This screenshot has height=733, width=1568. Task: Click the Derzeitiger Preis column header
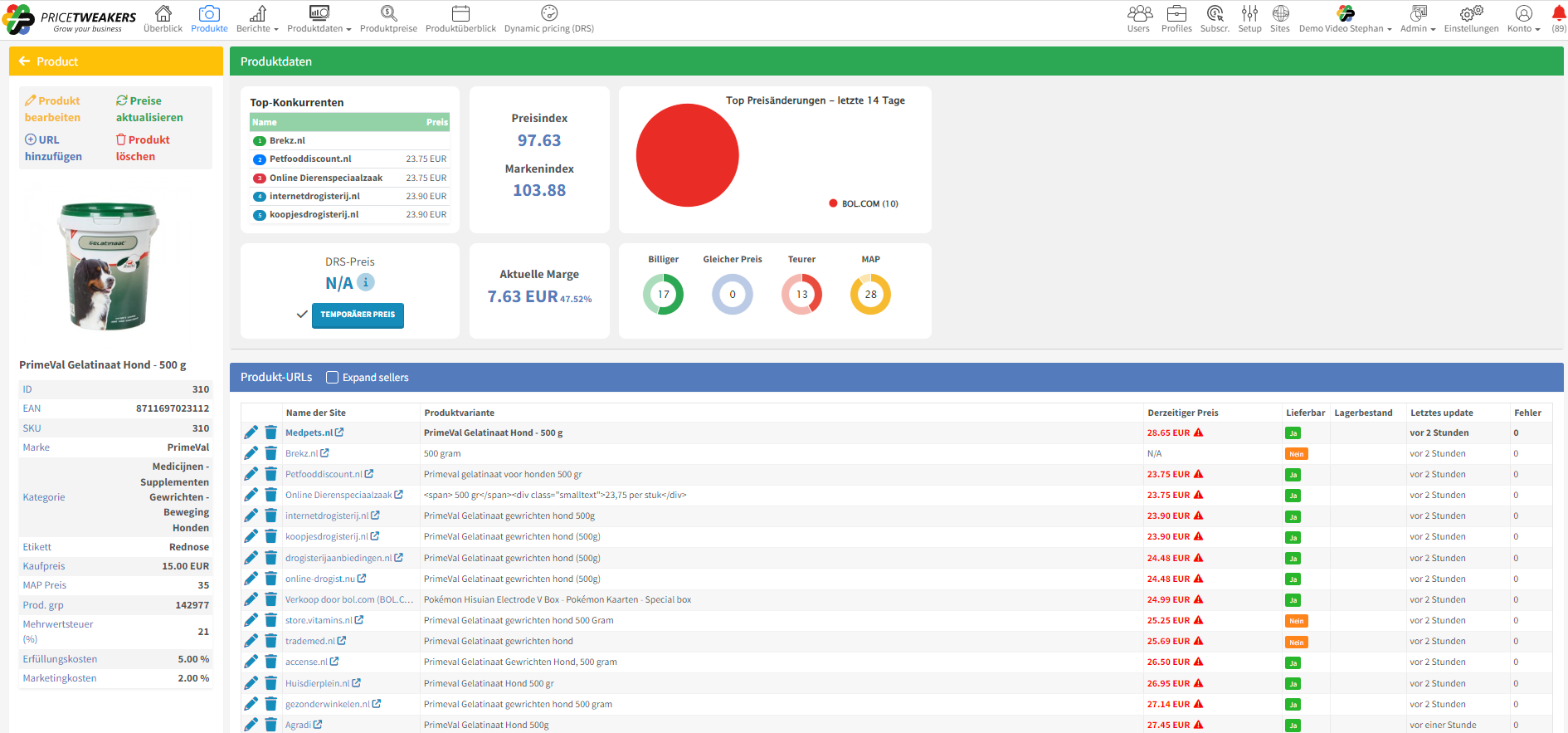click(1183, 413)
